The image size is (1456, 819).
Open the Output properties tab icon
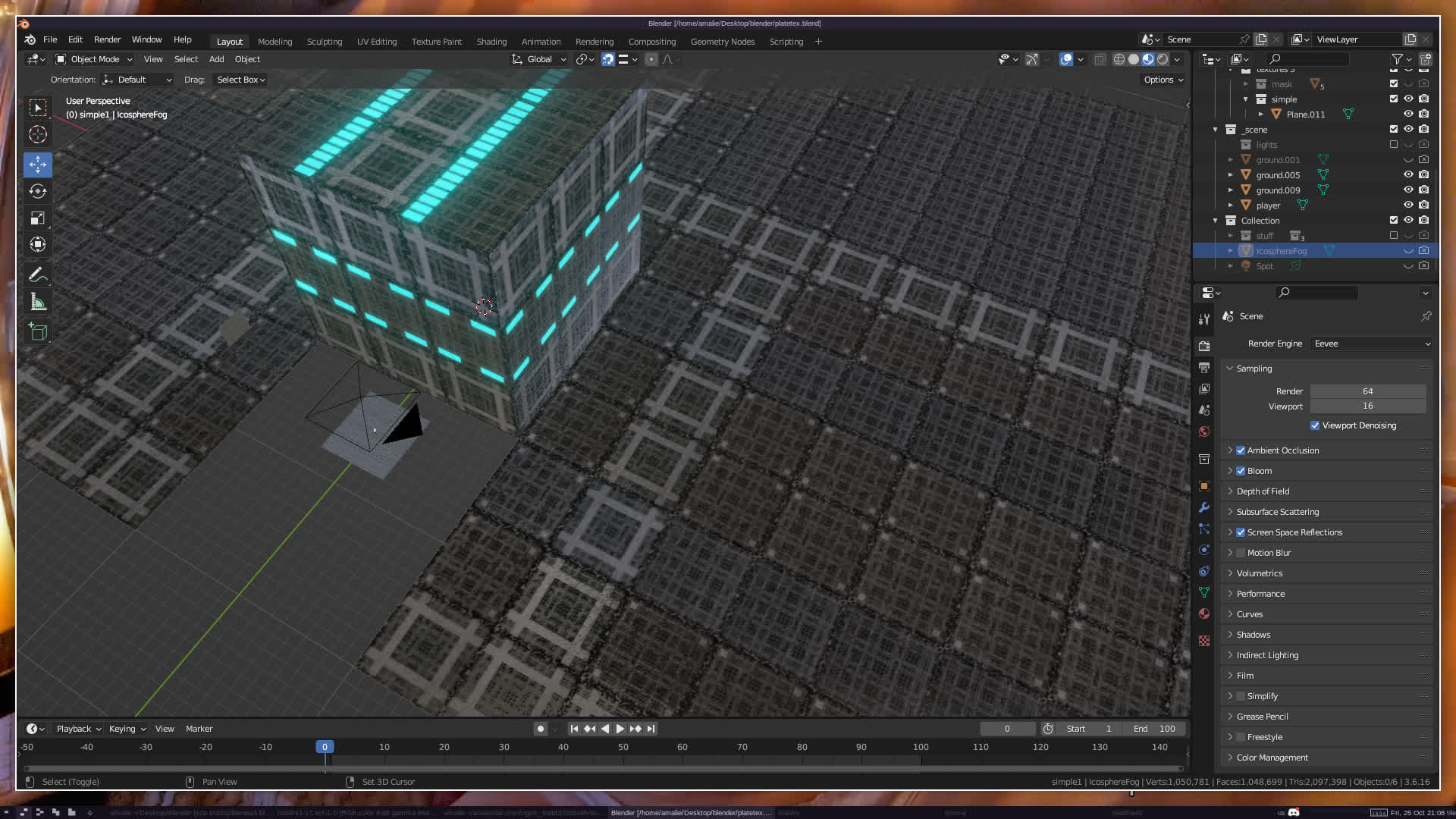pos(1204,368)
